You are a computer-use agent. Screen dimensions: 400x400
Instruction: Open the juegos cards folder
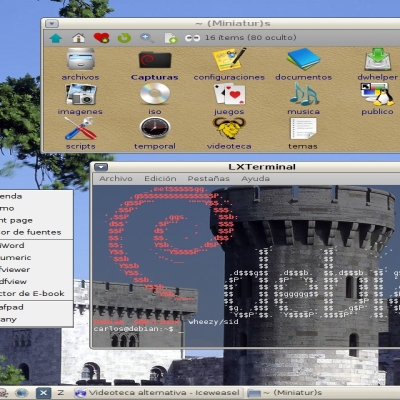pos(229,99)
